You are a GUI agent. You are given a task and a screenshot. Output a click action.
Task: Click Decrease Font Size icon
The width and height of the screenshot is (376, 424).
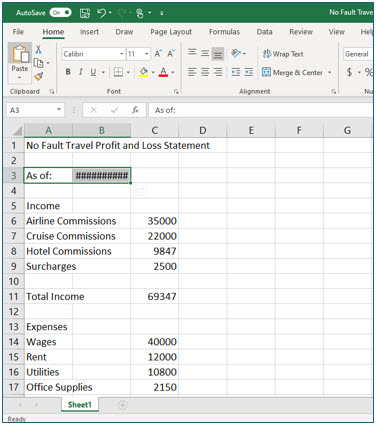pos(171,54)
